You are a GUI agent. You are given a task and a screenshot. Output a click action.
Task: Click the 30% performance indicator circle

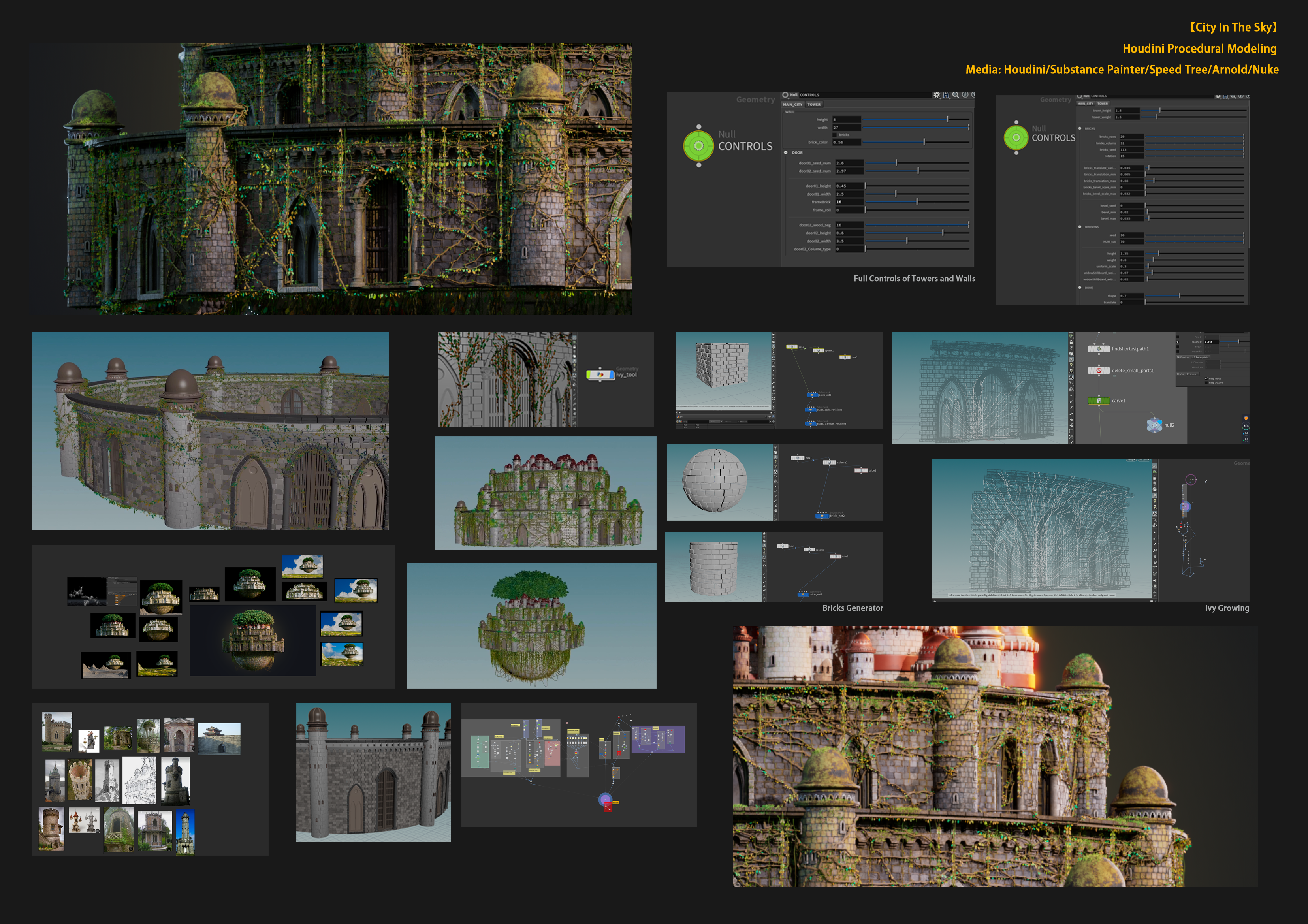(x=1245, y=426)
